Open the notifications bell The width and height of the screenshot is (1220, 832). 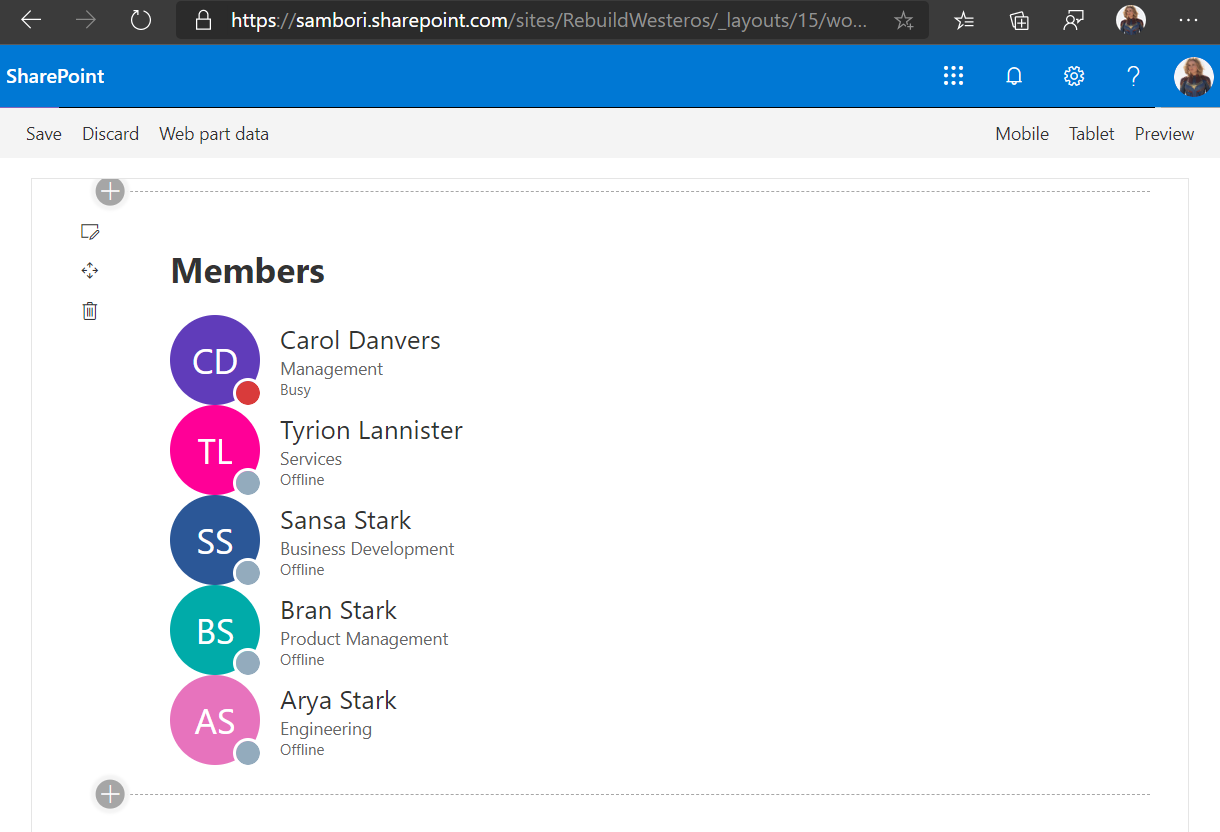1013,76
